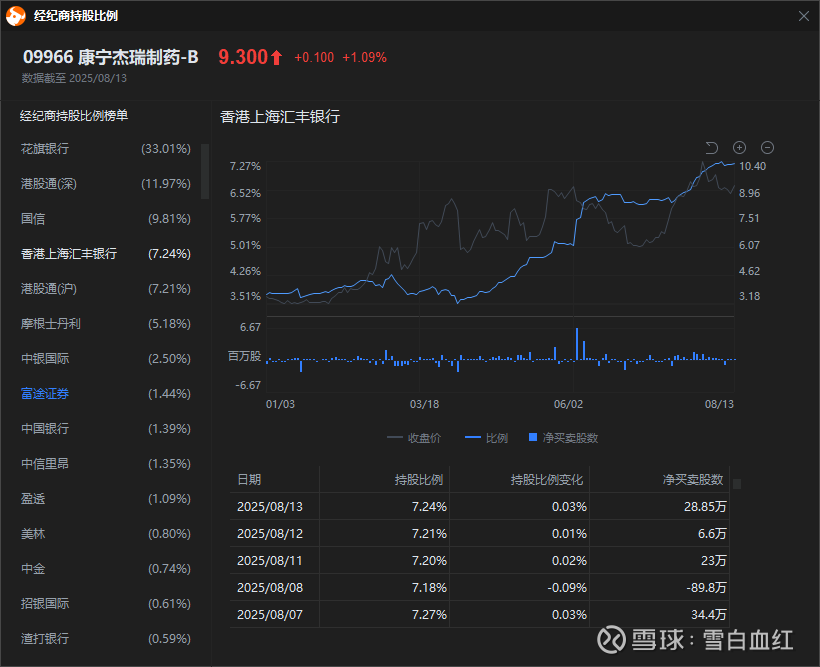Click the 数据截至 2025/08/13 note

pos(74,78)
